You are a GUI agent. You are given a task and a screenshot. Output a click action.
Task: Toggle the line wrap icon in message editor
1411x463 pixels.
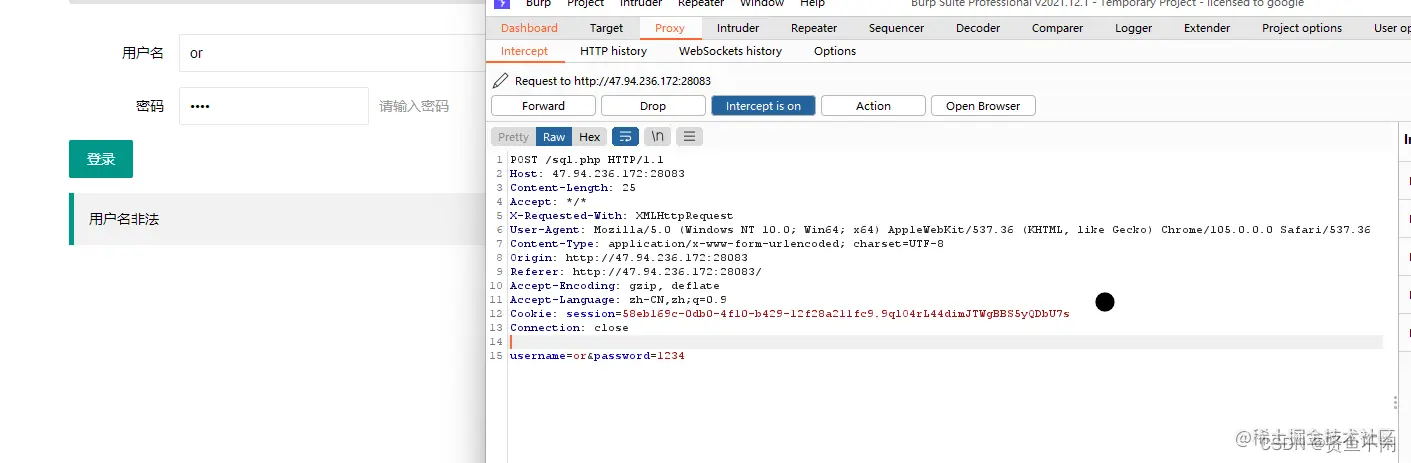click(625, 137)
